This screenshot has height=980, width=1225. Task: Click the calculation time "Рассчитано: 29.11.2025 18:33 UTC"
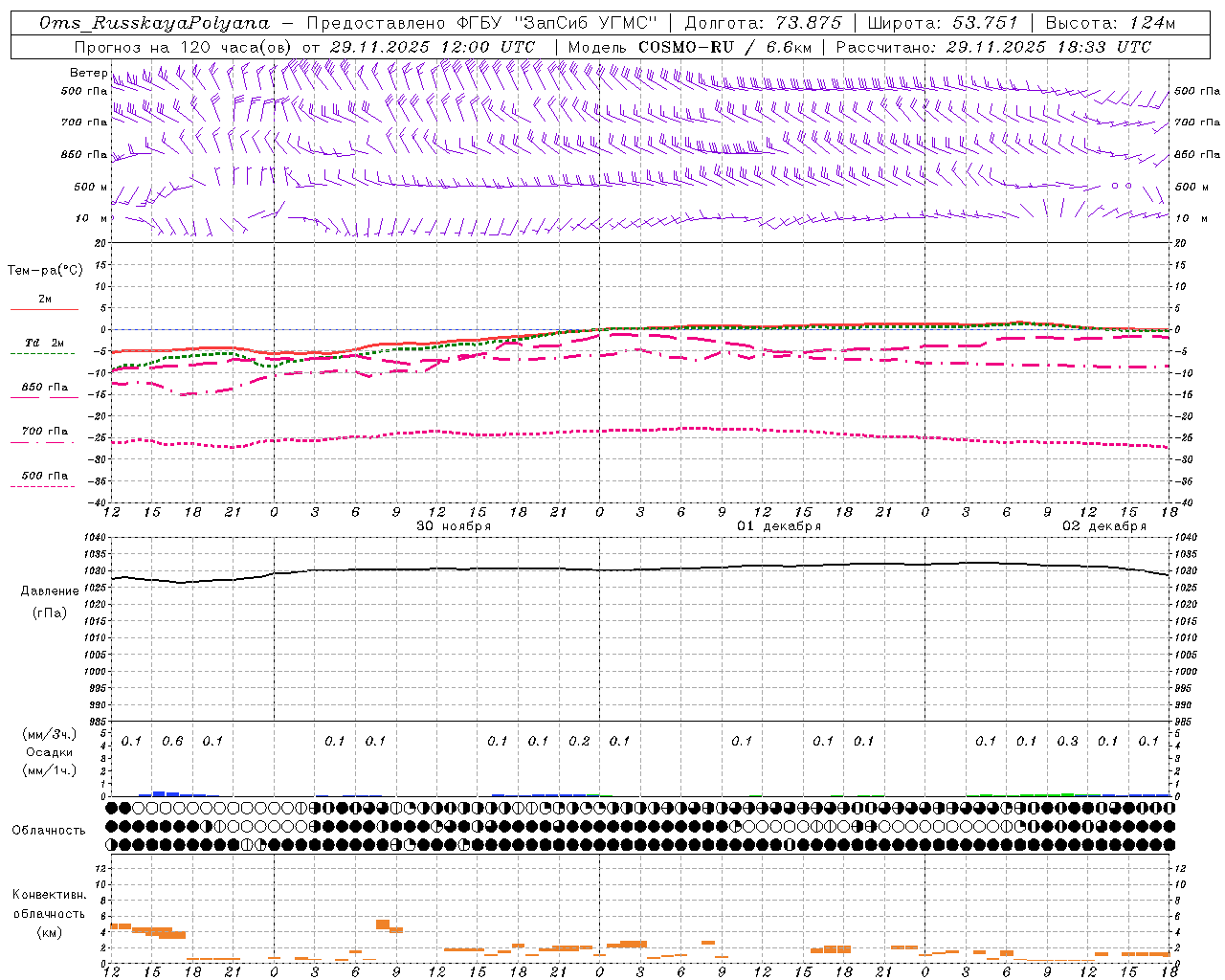click(x=993, y=47)
